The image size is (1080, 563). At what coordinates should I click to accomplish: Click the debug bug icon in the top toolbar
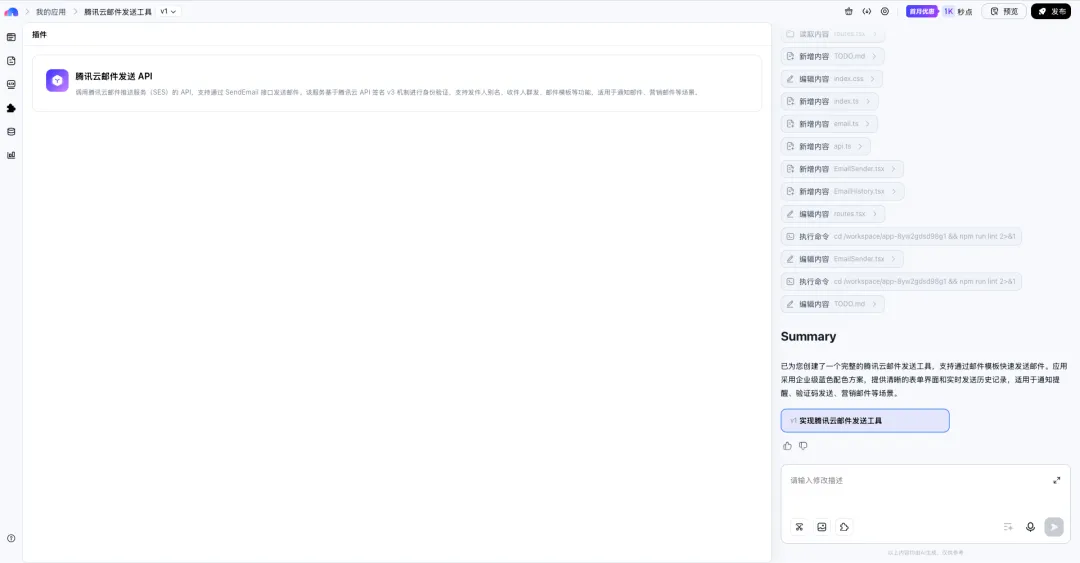849,11
